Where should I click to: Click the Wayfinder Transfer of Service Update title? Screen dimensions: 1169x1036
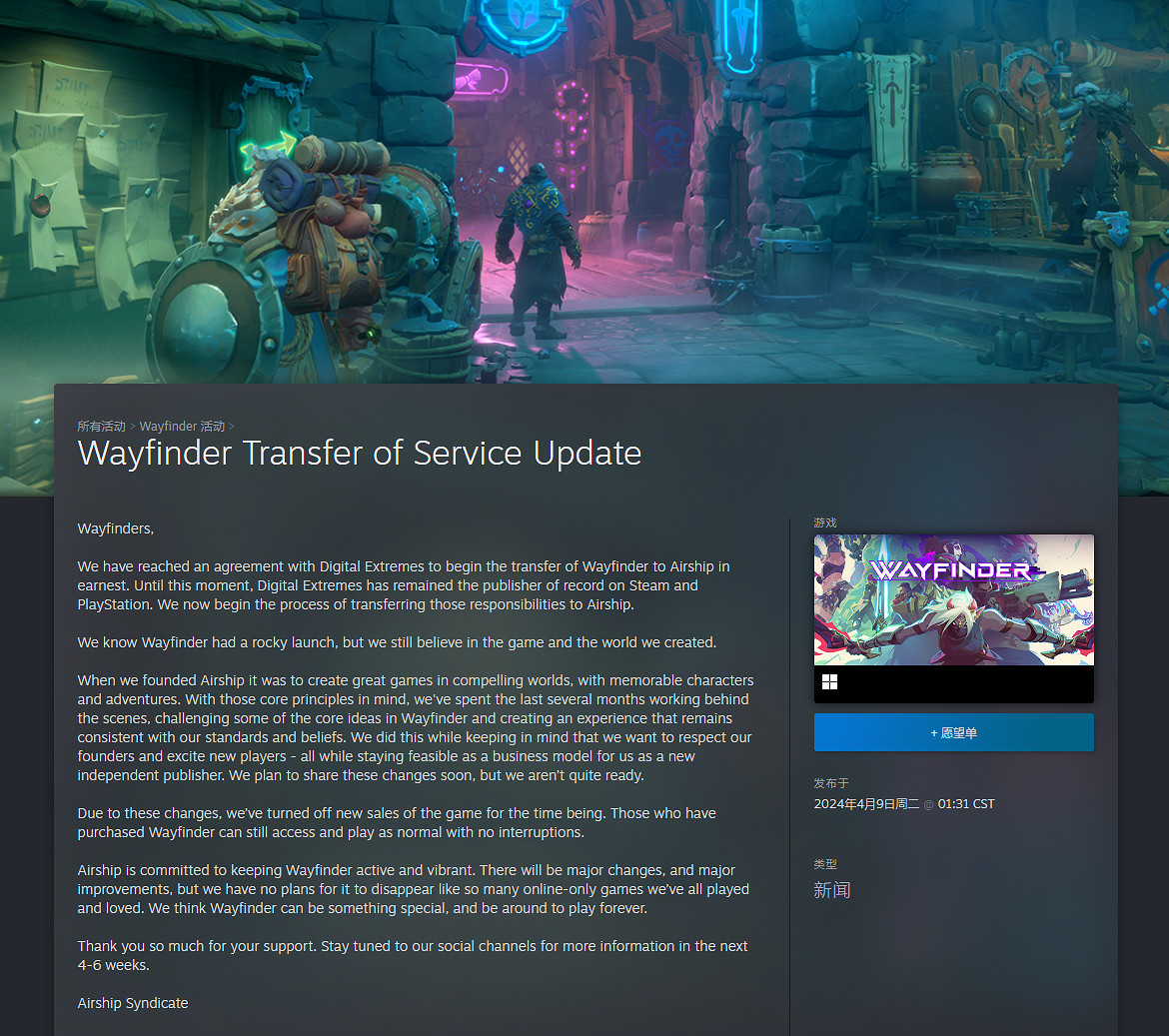tap(360, 454)
